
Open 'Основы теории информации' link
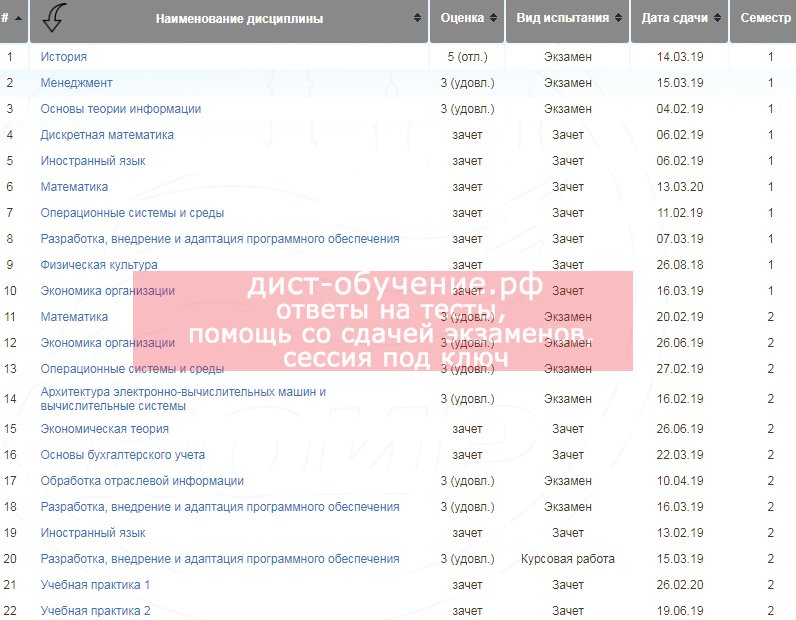(120, 109)
